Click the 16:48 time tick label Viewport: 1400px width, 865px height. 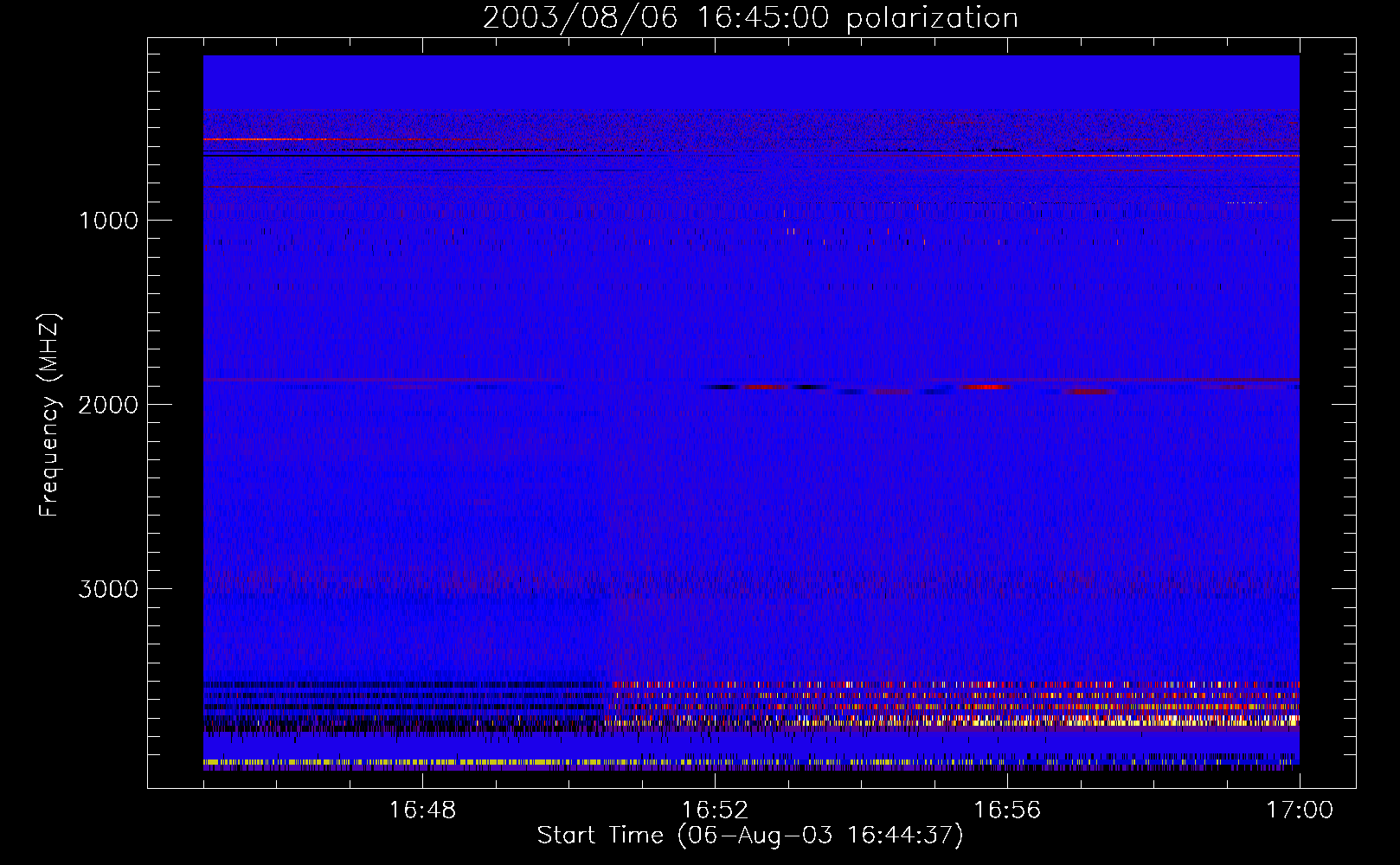422,811
